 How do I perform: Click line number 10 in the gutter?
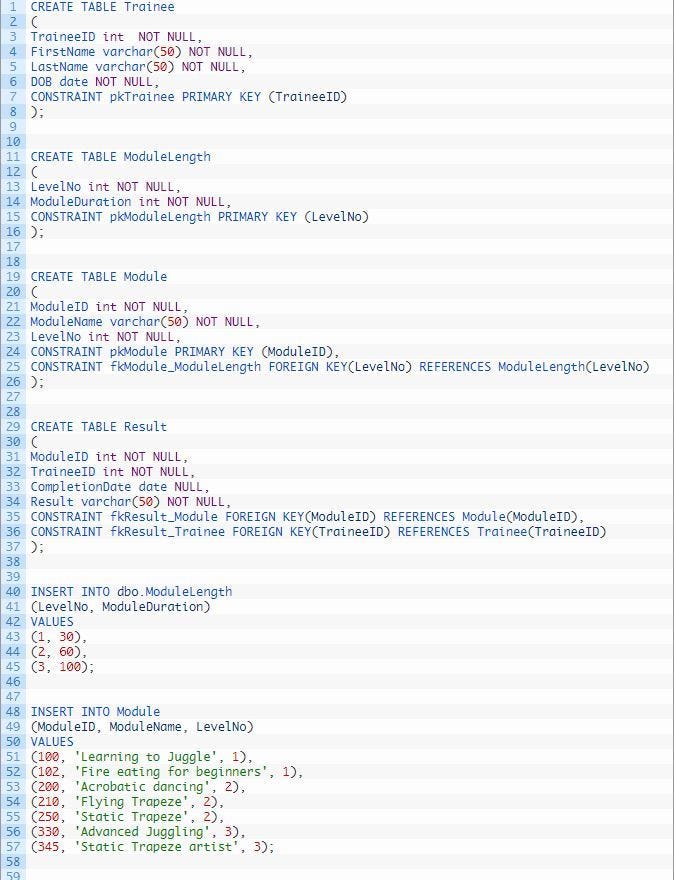[x=13, y=141]
